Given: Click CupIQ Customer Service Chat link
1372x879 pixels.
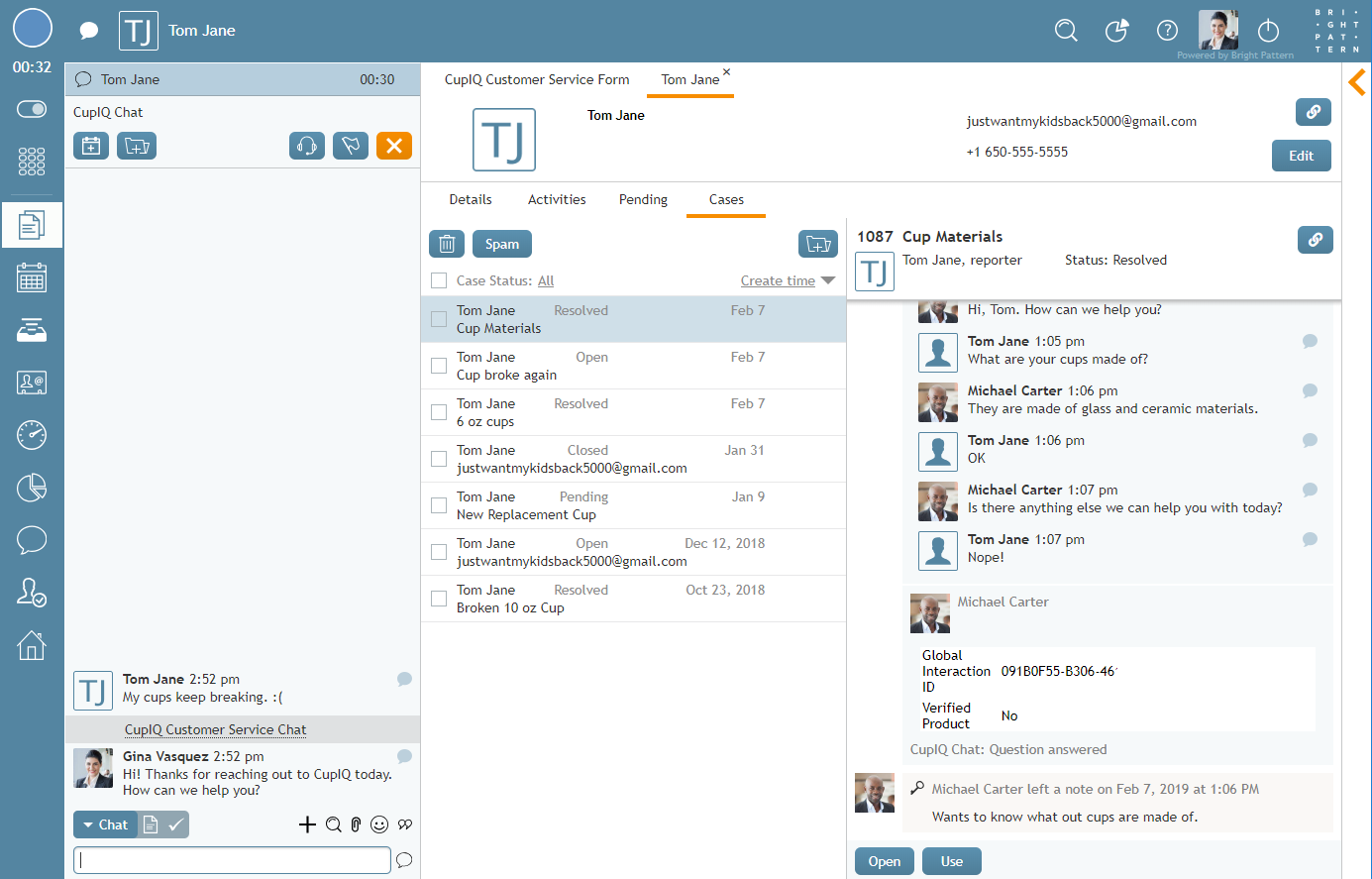Looking at the screenshot, I should [x=215, y=729].
